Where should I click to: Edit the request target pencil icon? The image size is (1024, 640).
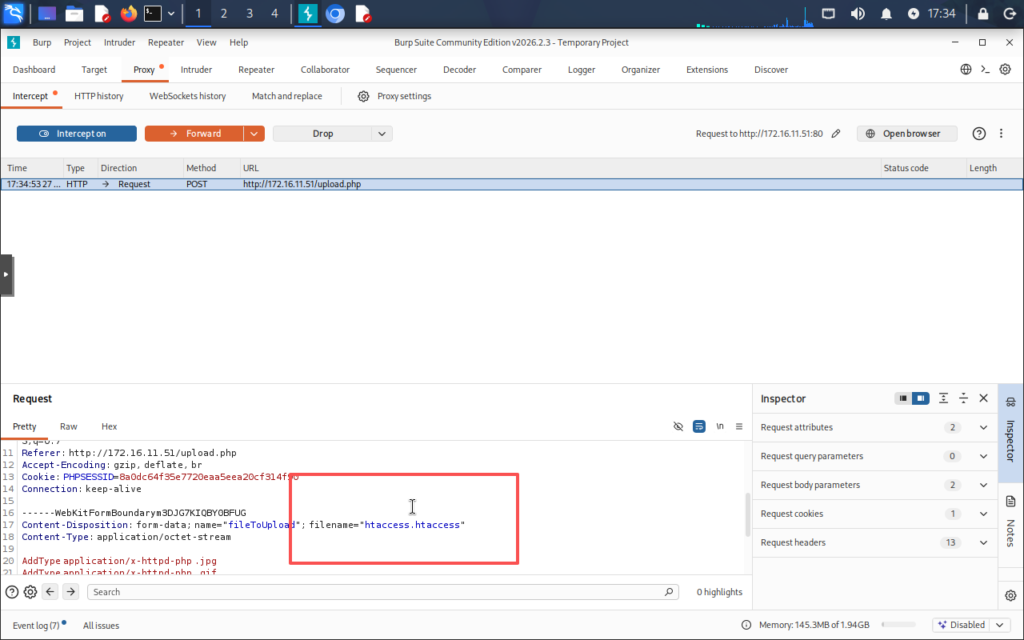pyautogui.click(x=836, y=133)
